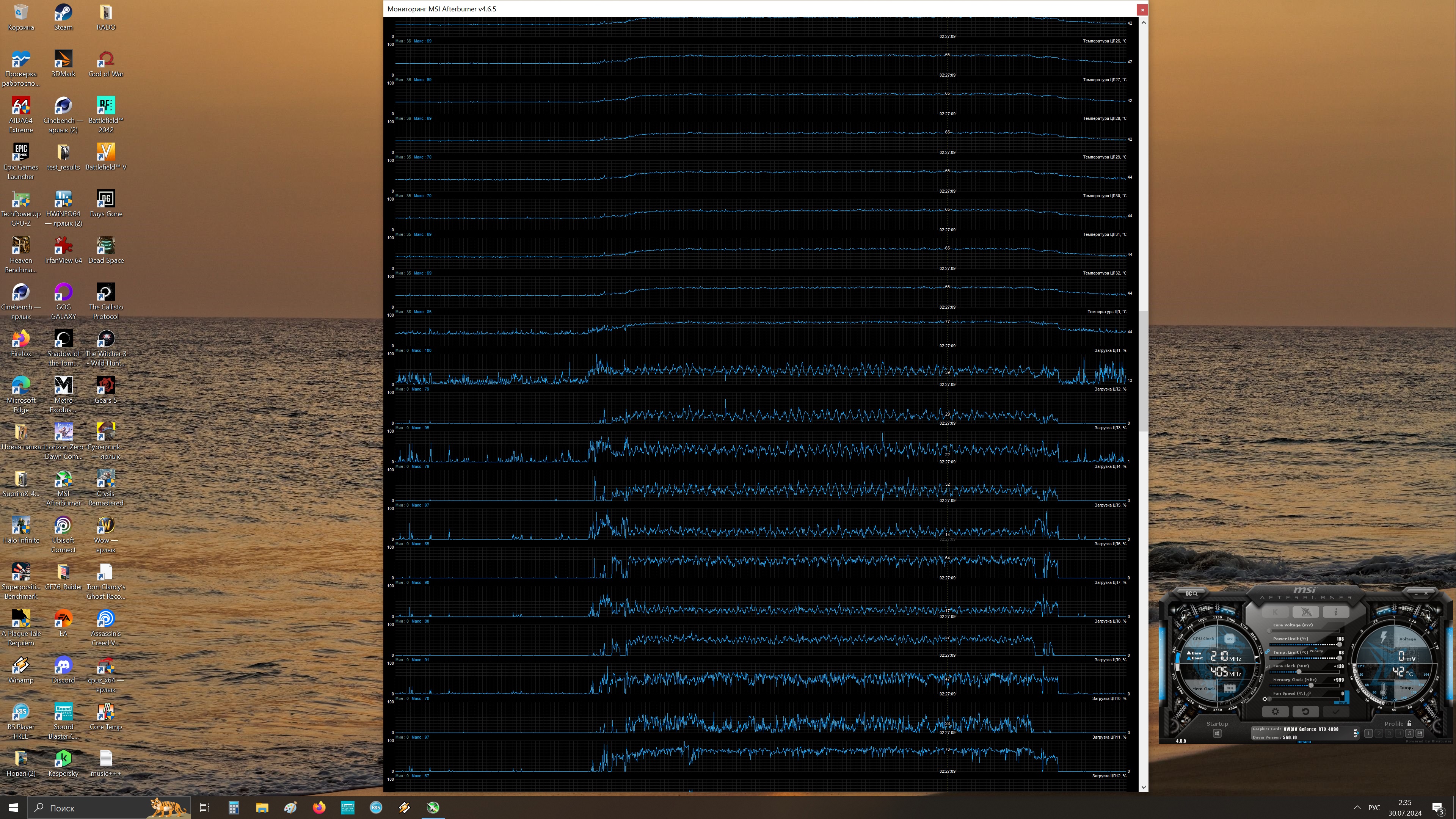The image size is (1456, 819).
Task: Open Firefox from the taskbar
Action: coord(319,808)
